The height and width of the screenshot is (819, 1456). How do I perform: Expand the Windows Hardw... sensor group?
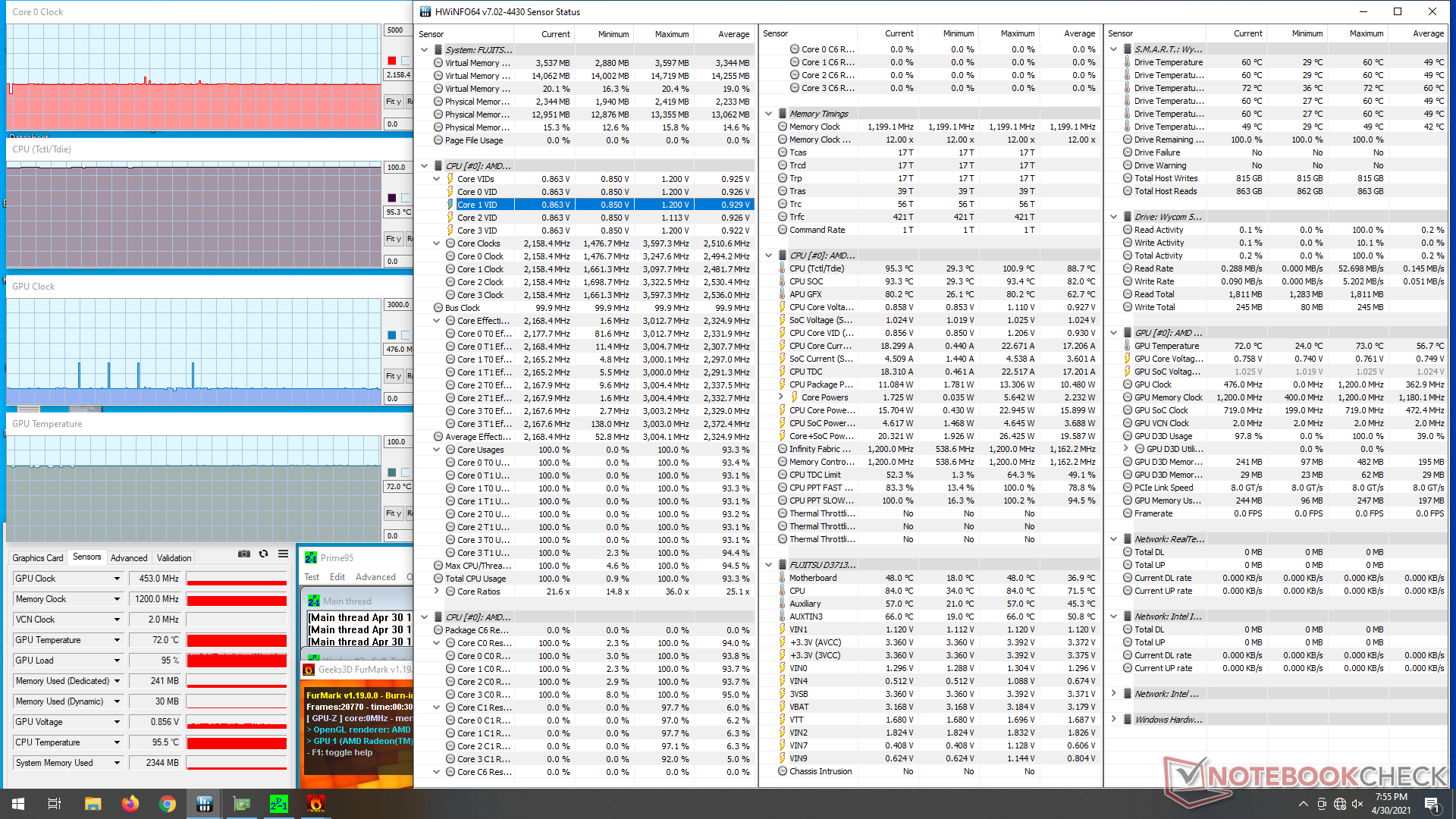(x=1114, y=720)
